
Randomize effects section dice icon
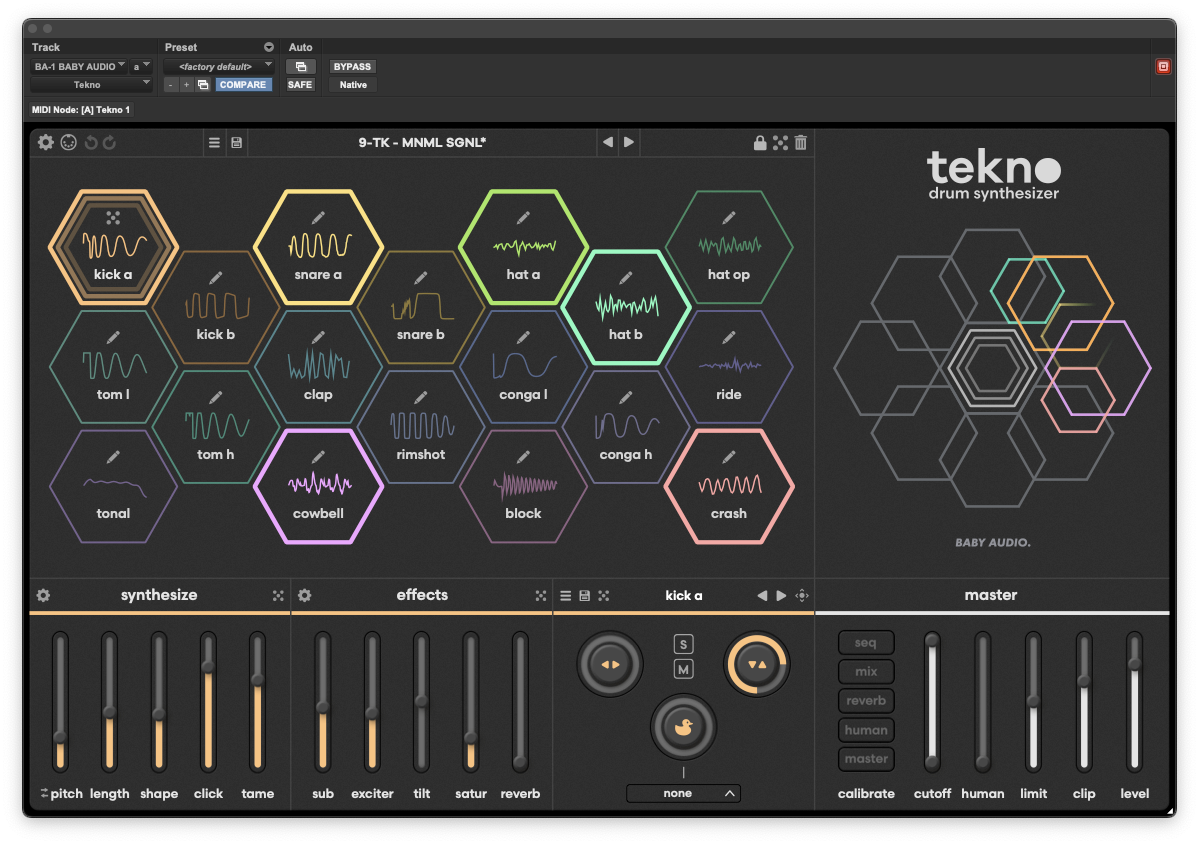click(x=541, y=596)
